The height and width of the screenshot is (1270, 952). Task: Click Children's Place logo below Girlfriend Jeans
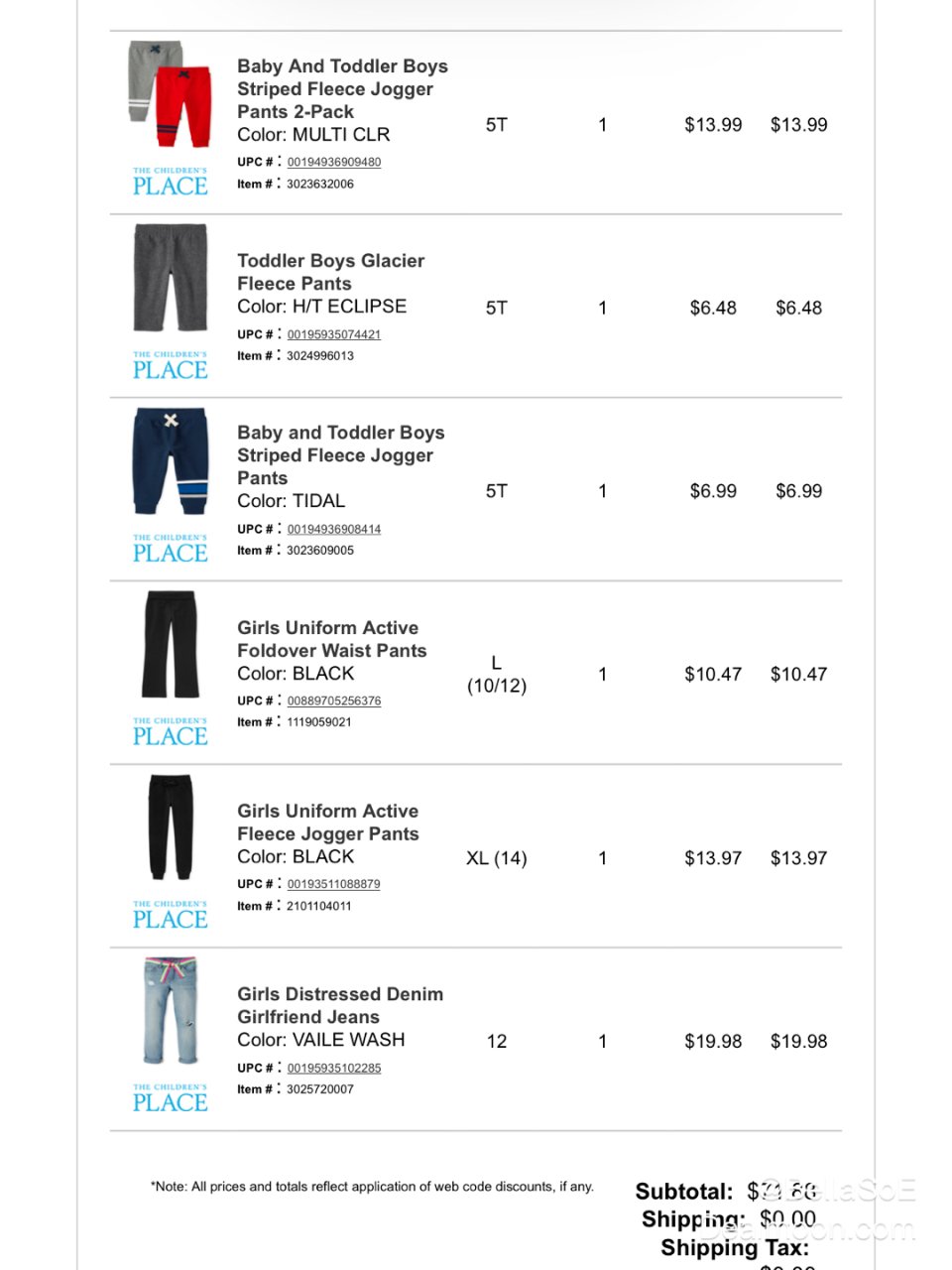tap(170, 1099)
